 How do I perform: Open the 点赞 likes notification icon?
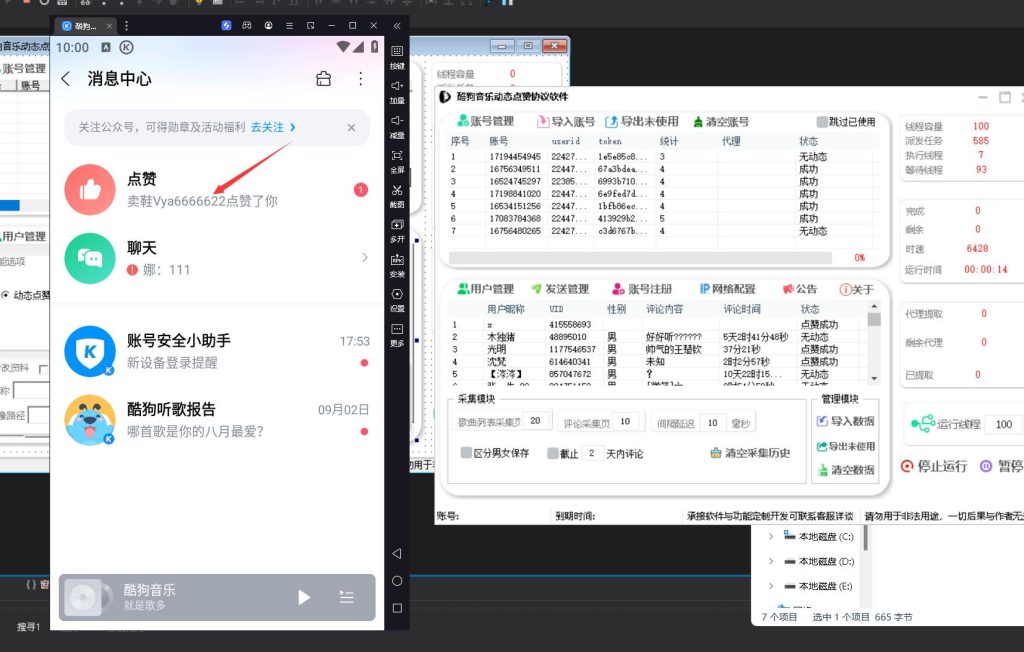pyautogui.click(x=90, y=189)
